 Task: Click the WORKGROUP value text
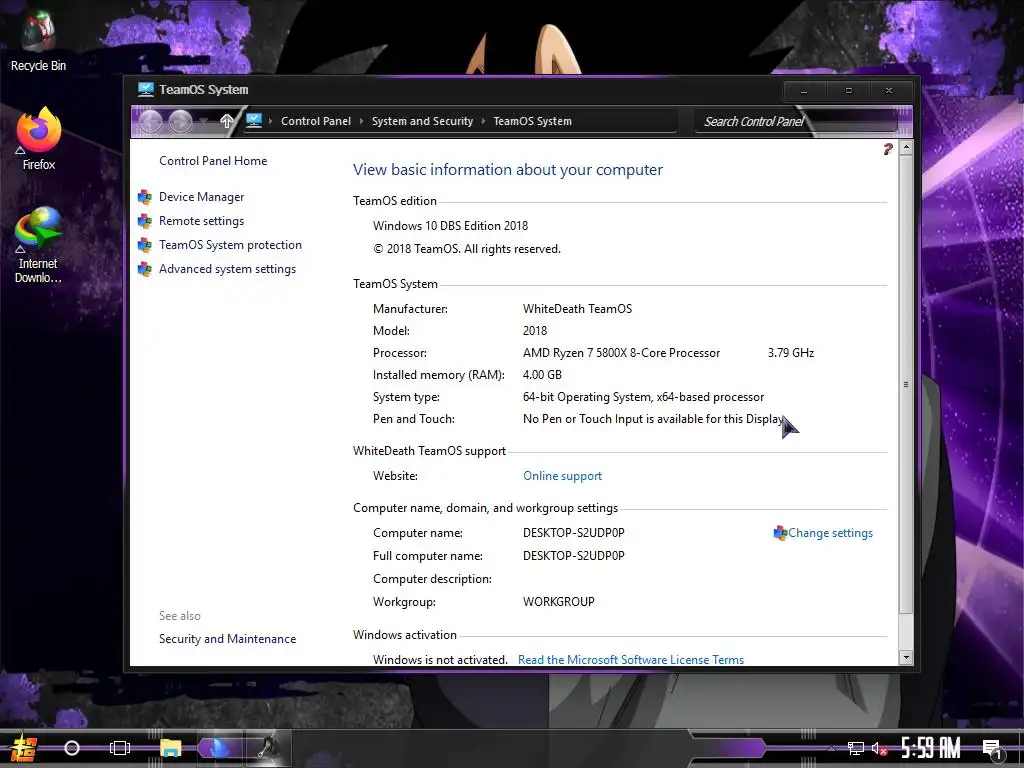558,602
